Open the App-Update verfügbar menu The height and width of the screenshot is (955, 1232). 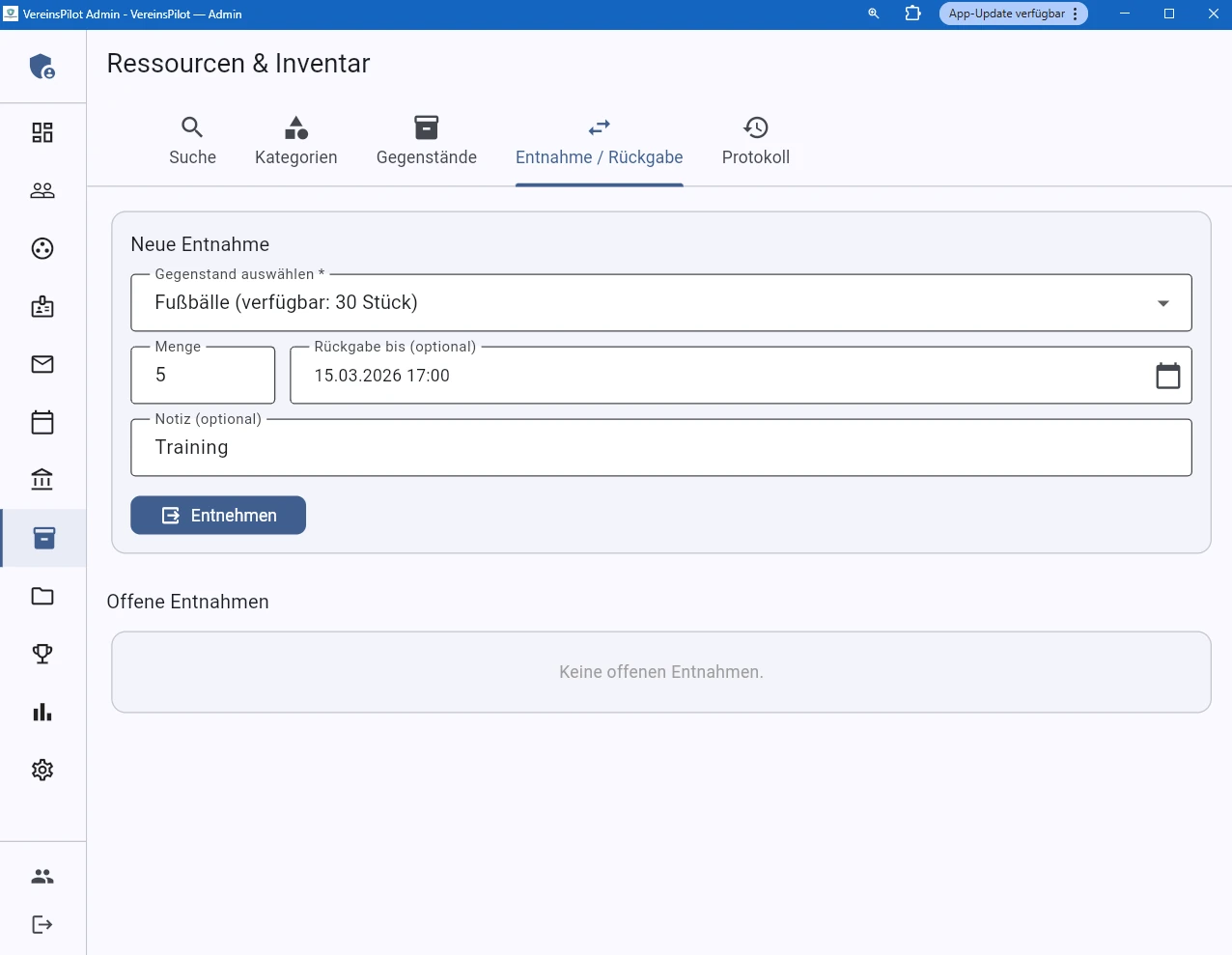[1013, 14]
